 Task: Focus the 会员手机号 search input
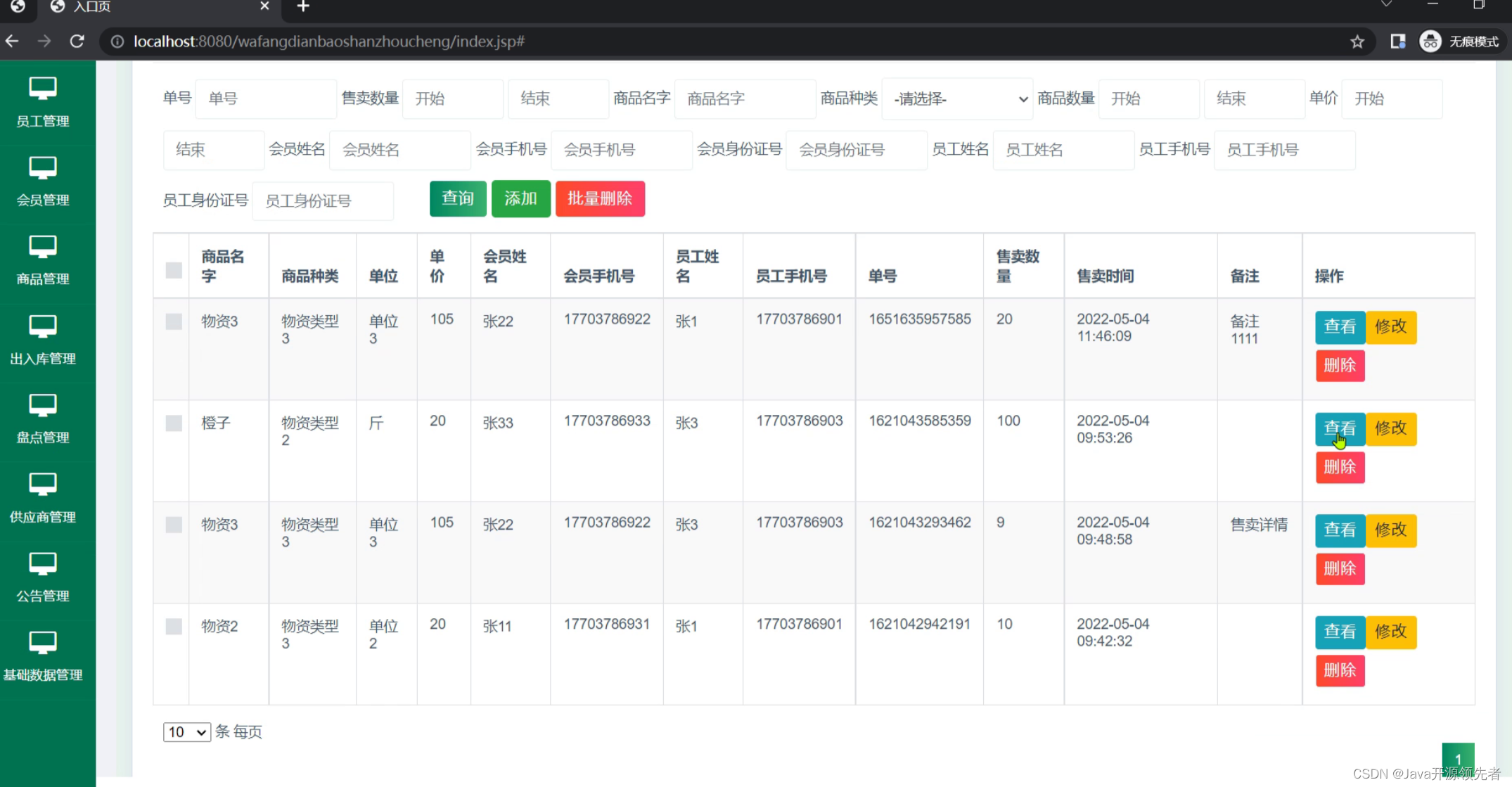(622, 150)
